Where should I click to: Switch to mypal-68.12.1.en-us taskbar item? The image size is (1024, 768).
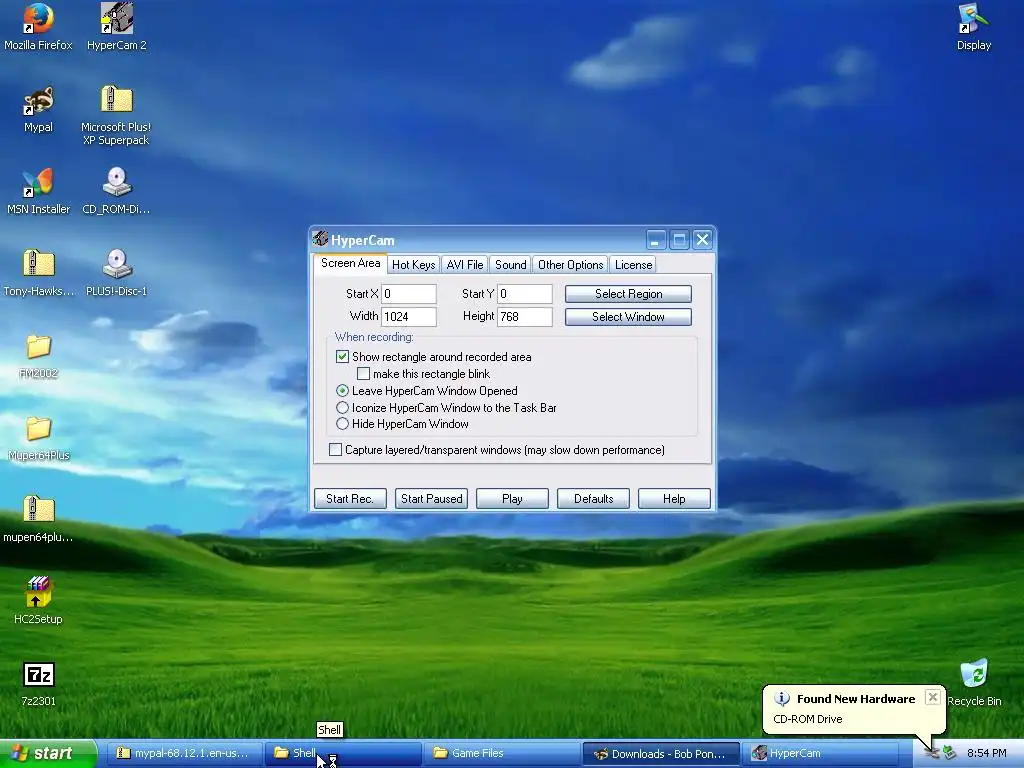(x=183, y=754)
